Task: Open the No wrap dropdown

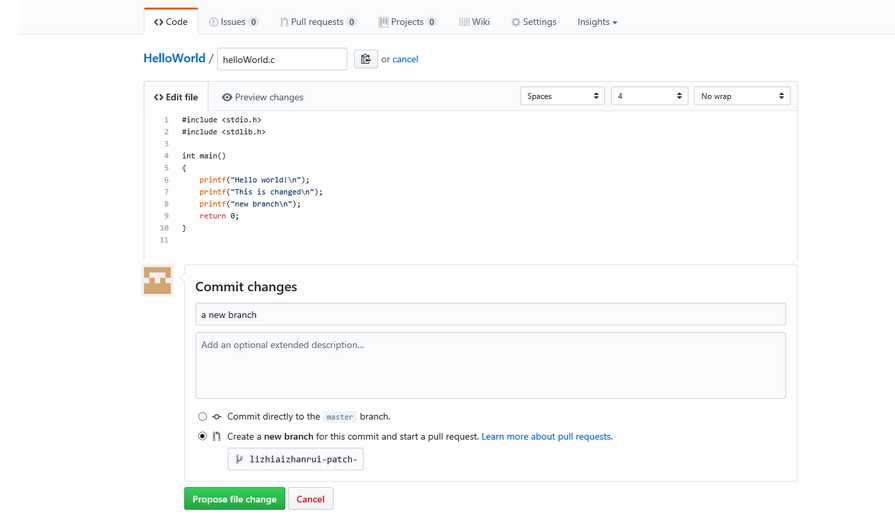Action: 741,96
